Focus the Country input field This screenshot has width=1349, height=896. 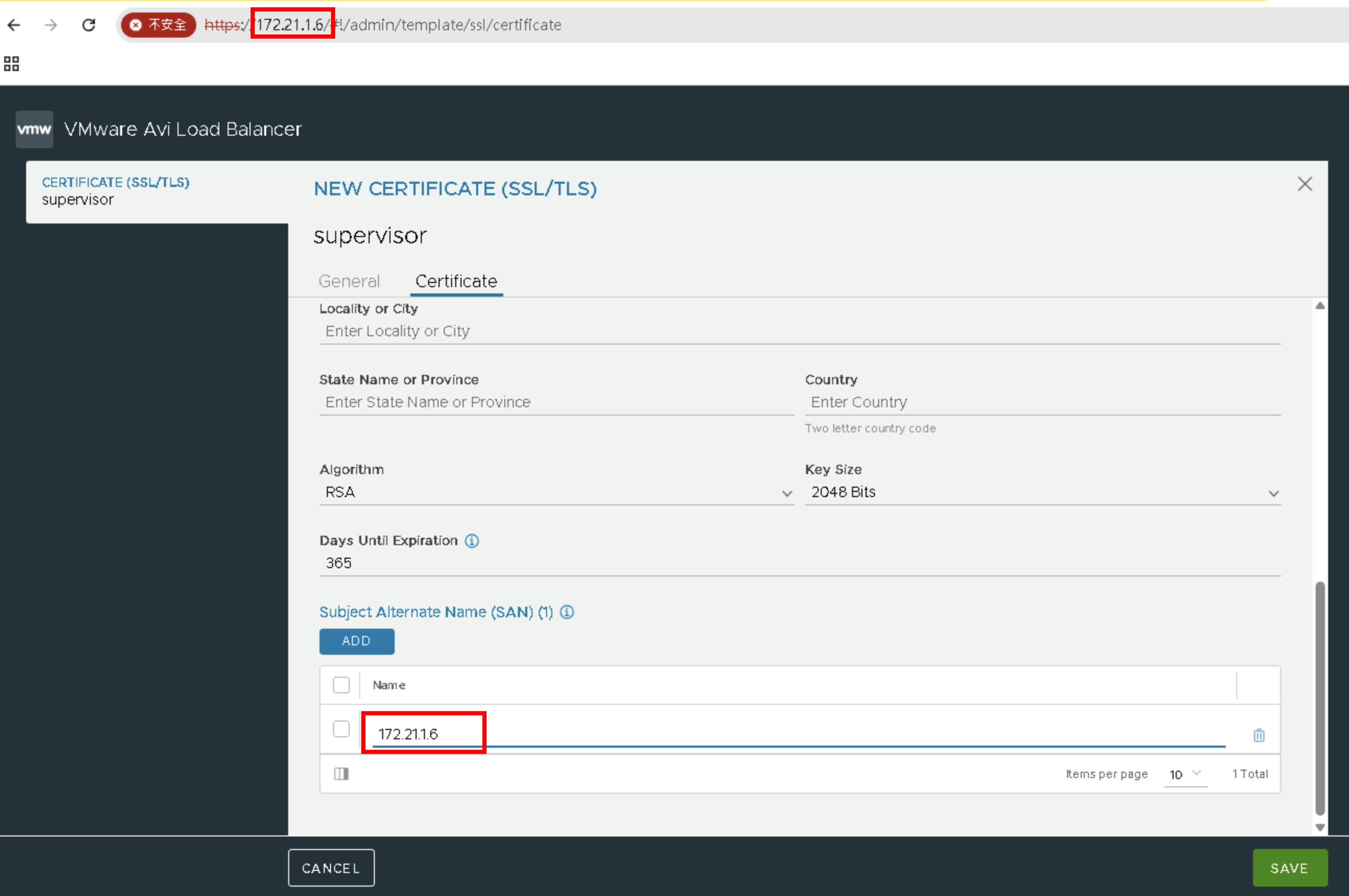(x=1043, y=402)
